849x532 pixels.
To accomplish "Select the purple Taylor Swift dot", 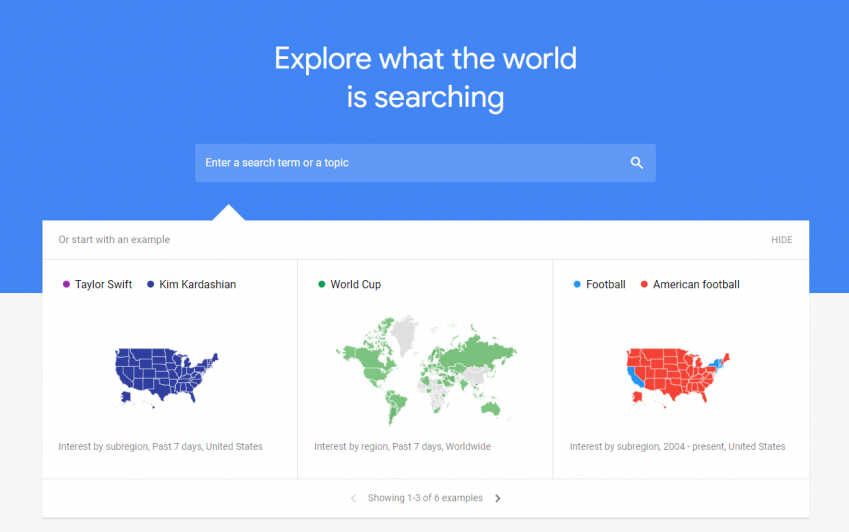I will 66,284.
